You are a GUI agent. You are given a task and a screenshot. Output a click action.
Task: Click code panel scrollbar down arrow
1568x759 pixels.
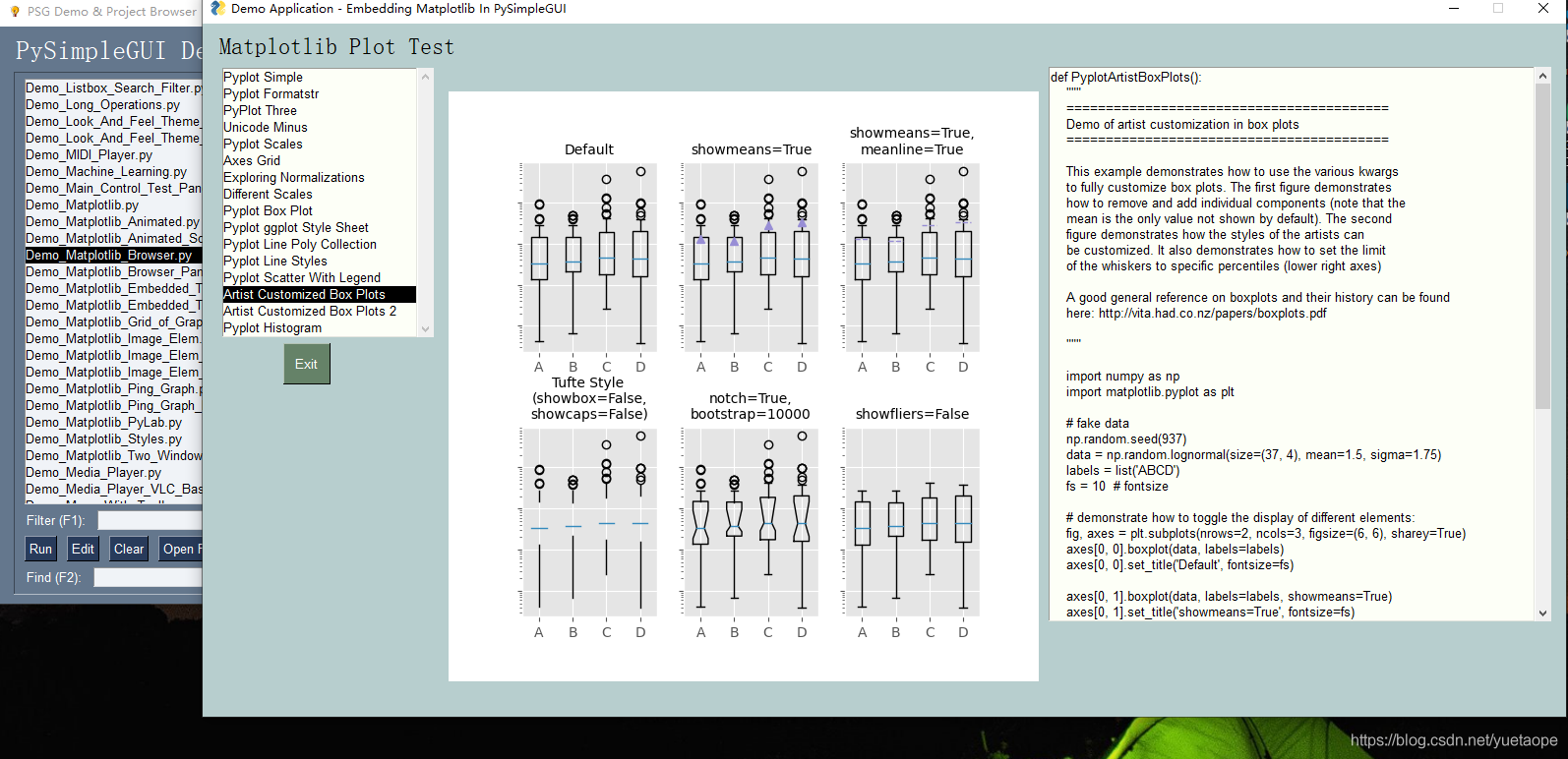(x=1542, y=613)
